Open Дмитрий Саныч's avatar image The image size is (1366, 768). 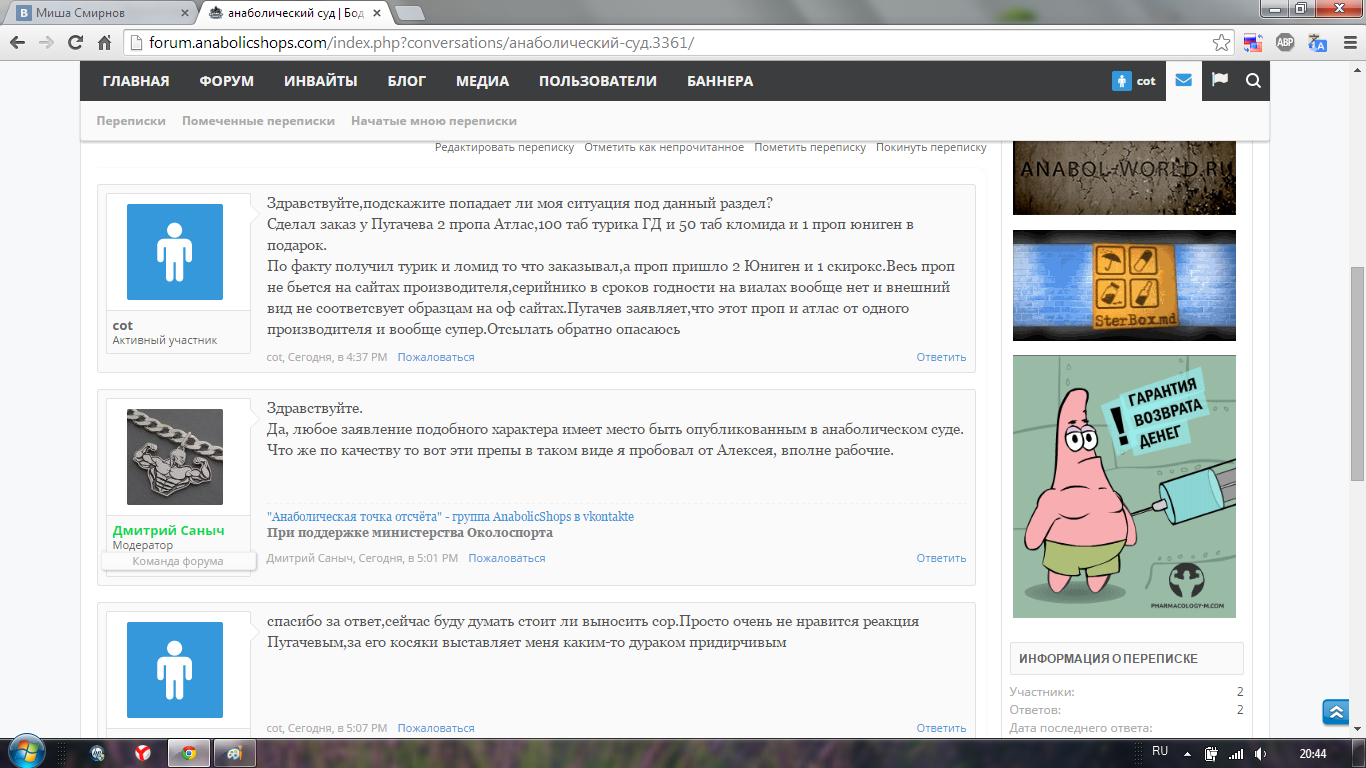click(175, 456)
